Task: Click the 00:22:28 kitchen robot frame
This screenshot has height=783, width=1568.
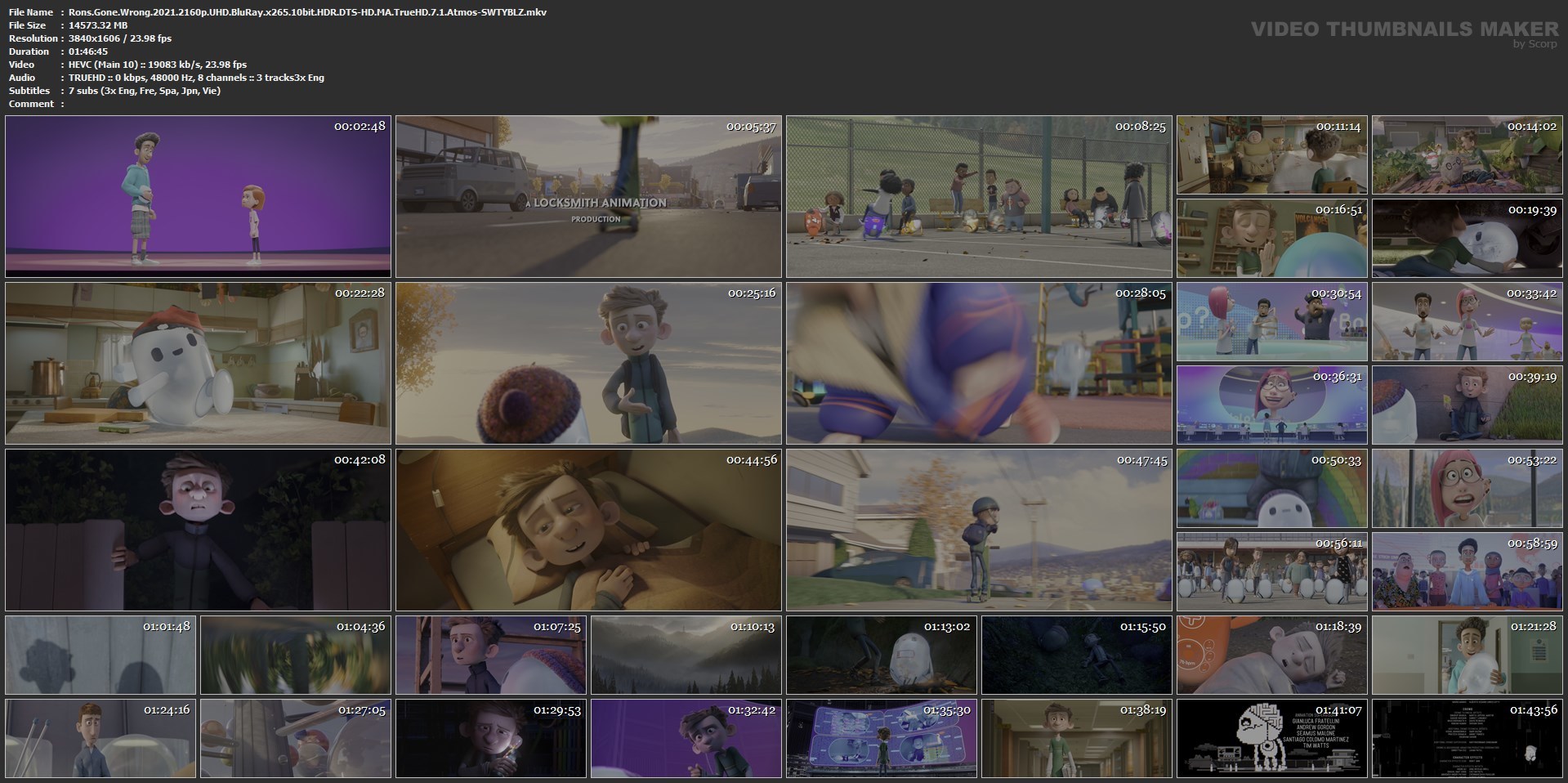Action: tap(199, 363)
